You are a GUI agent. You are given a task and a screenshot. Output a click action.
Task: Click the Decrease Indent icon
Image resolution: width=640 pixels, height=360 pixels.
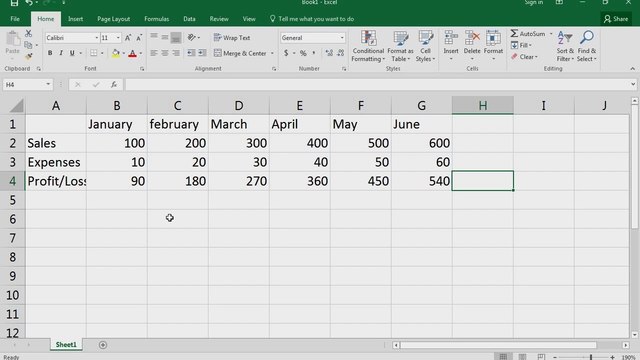[x=191, y=53]
